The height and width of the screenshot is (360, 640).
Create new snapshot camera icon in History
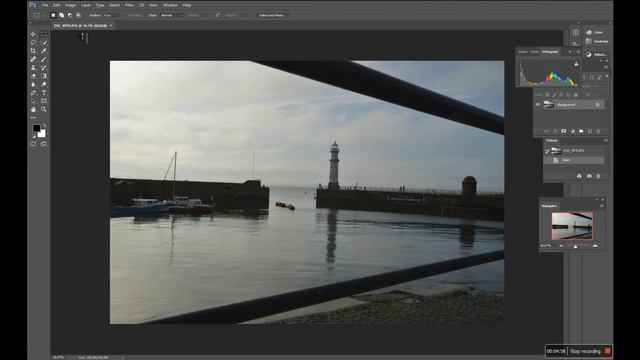click(589, 176)
